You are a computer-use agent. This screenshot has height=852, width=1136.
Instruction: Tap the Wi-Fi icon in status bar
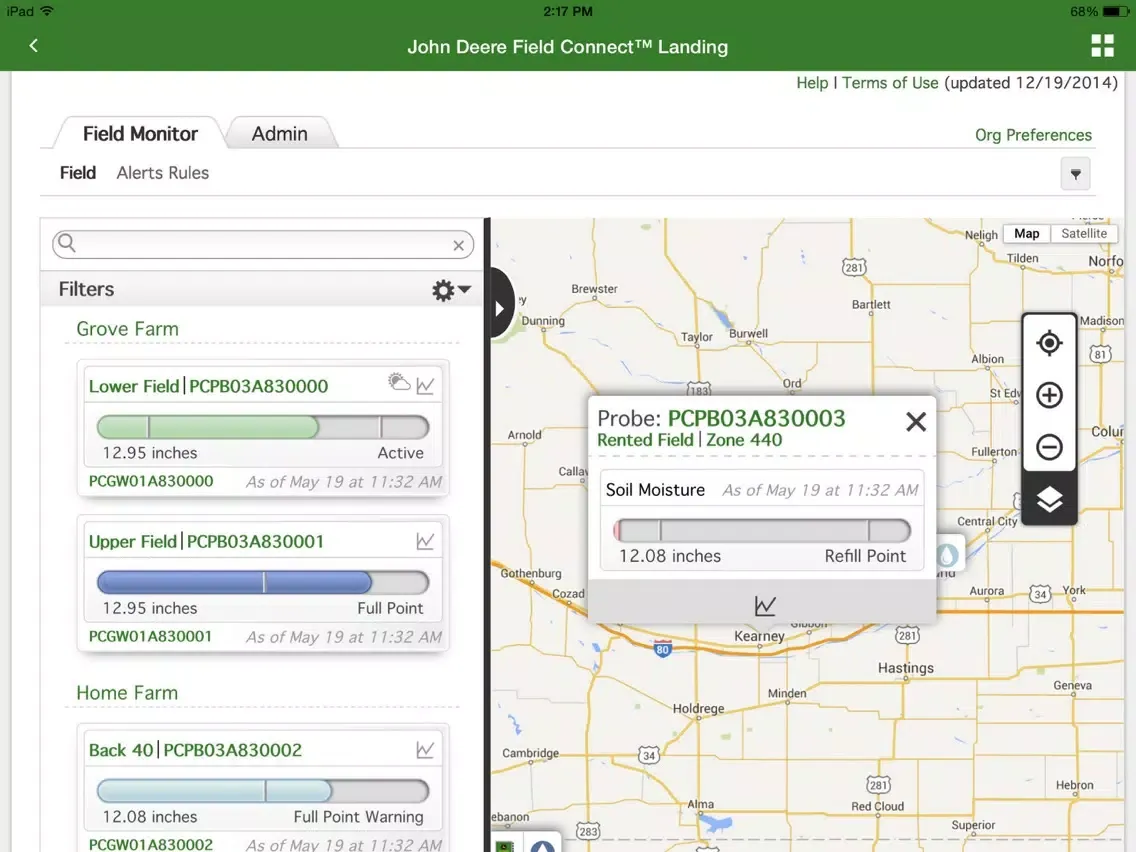click(47, 11)
